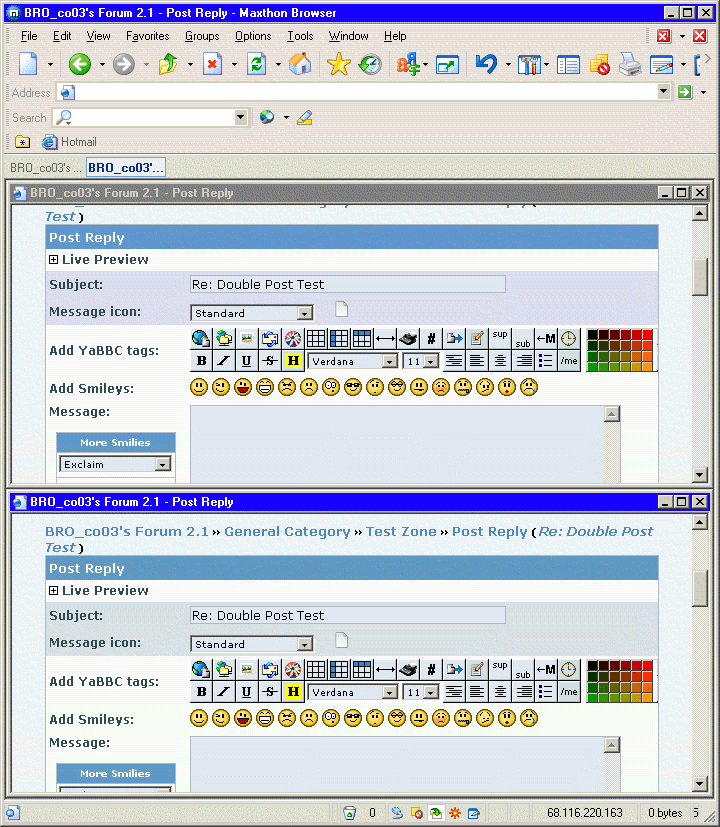
Task: Click the Underline tag button in lower pane
Action: point(245,692)
